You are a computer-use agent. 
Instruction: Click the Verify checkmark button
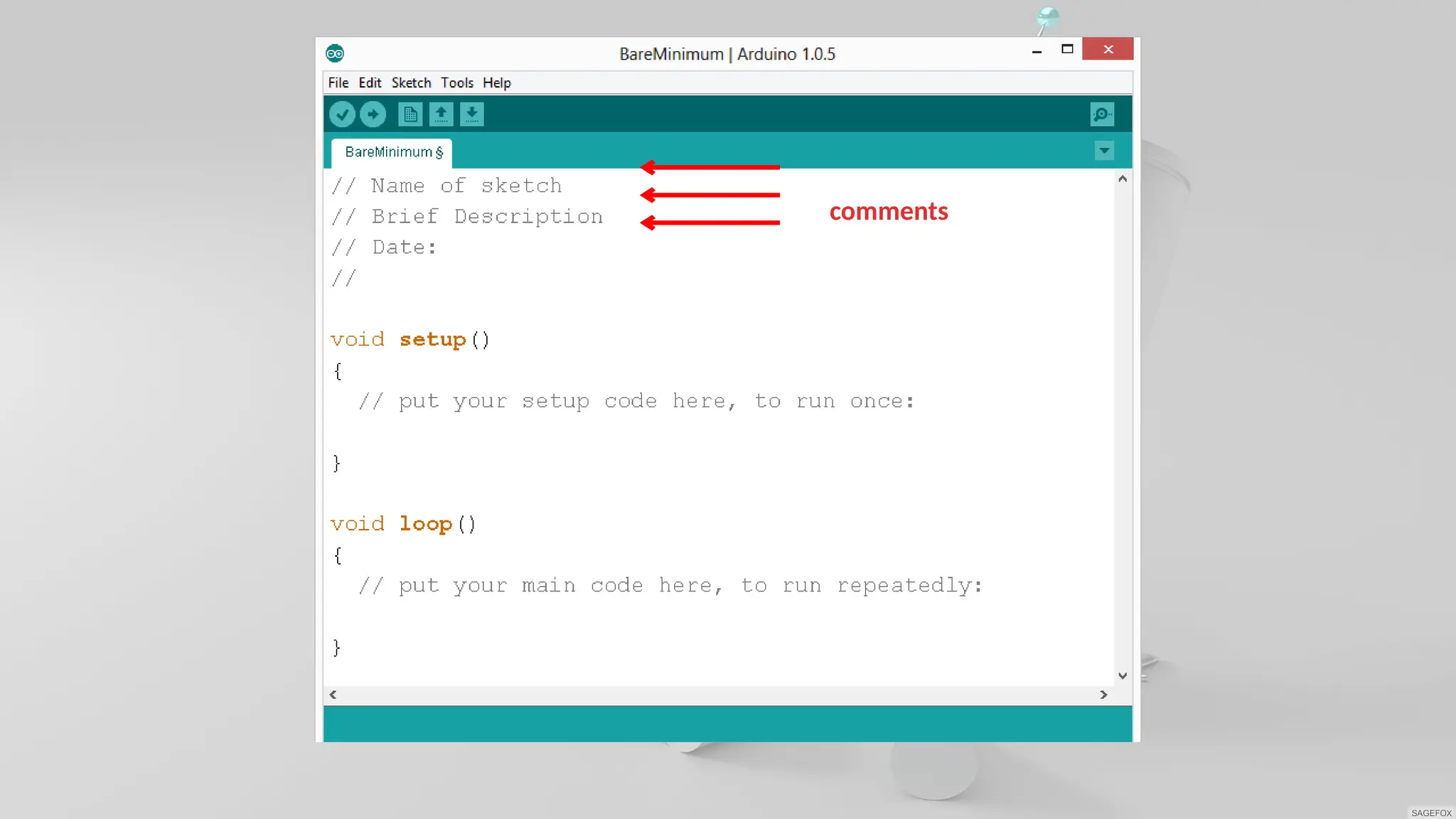(x=342, y=114)
